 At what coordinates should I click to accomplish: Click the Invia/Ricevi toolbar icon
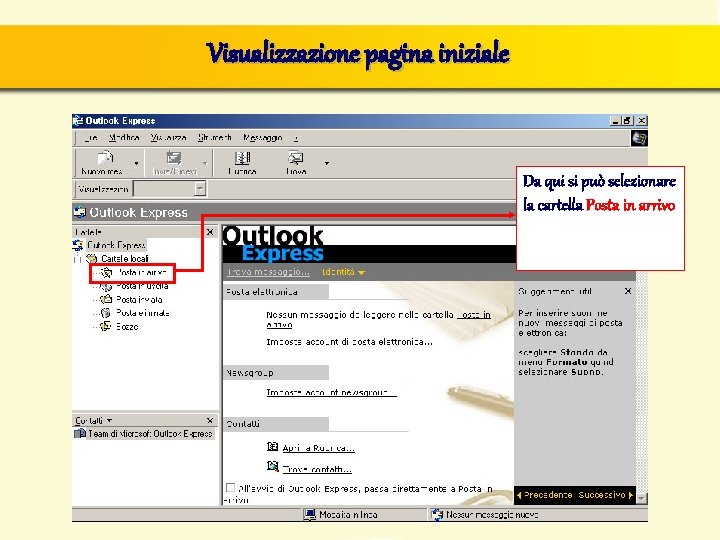174,158
